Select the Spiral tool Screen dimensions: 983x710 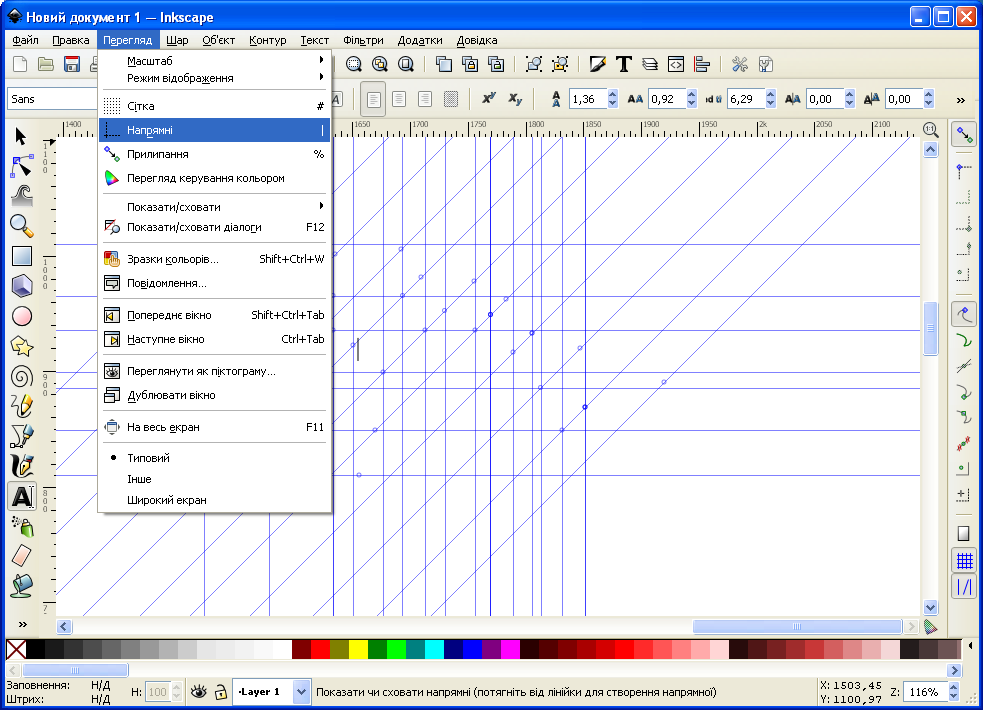click(21, 376)
